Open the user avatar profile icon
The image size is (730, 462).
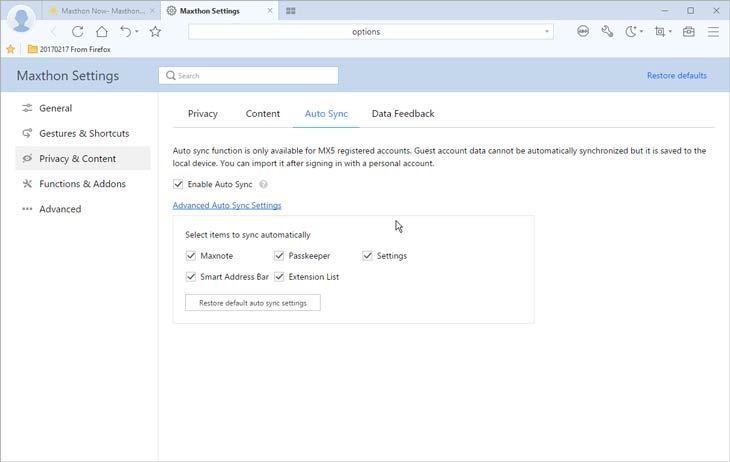pyautogui.click(x=21, y=20)
